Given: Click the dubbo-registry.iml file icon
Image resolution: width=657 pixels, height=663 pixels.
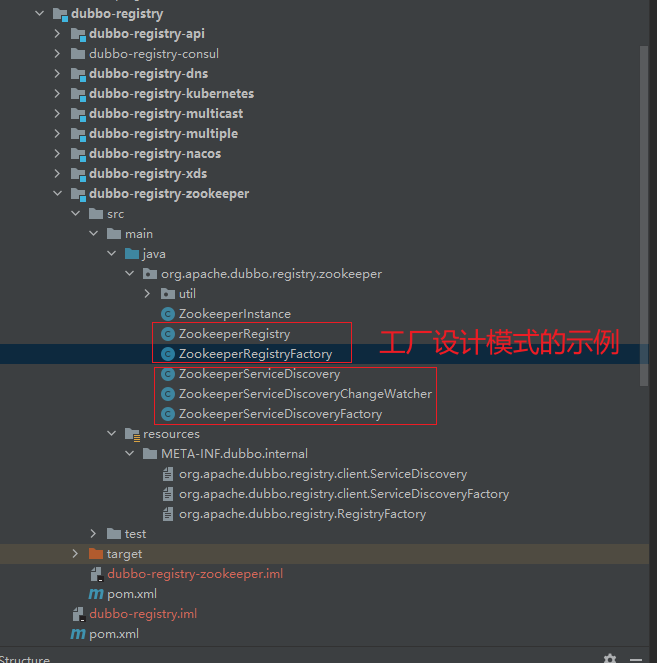Looking at the screenshot, I should 79,614.
